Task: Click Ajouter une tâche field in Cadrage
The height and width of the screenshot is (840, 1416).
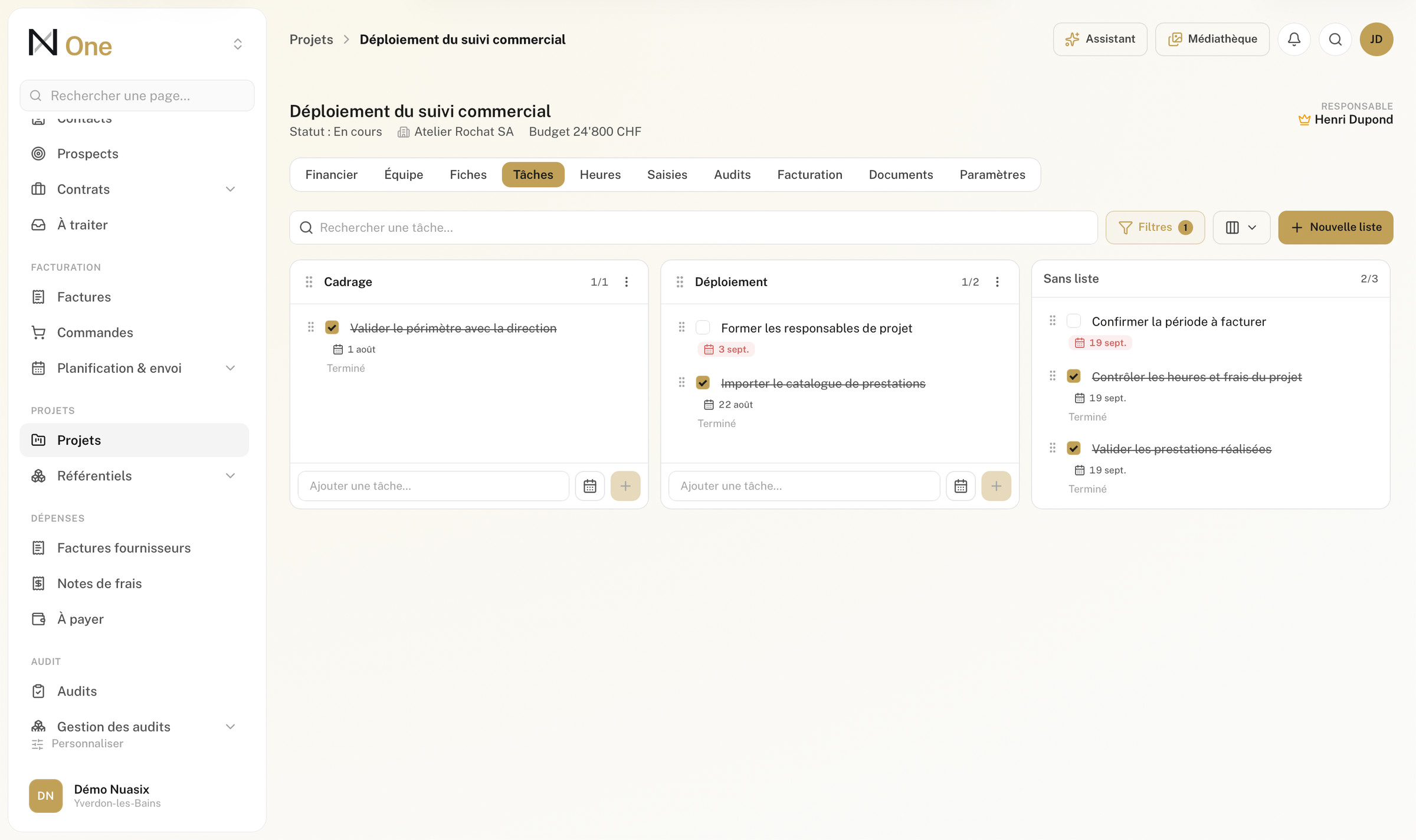Action: (x=434, y=486)
